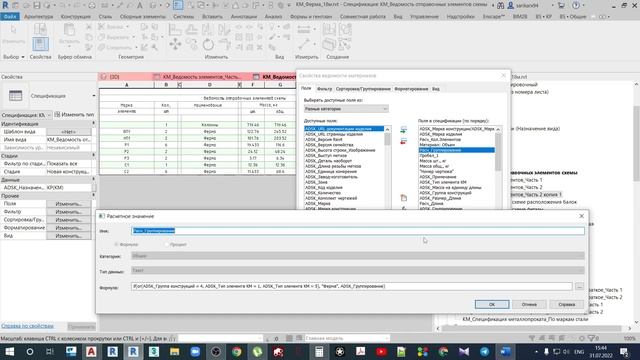This screenshot has width=640, height=360.
Task: Select Пробел_1 in specification fields list
Action: tap(429, 156)
